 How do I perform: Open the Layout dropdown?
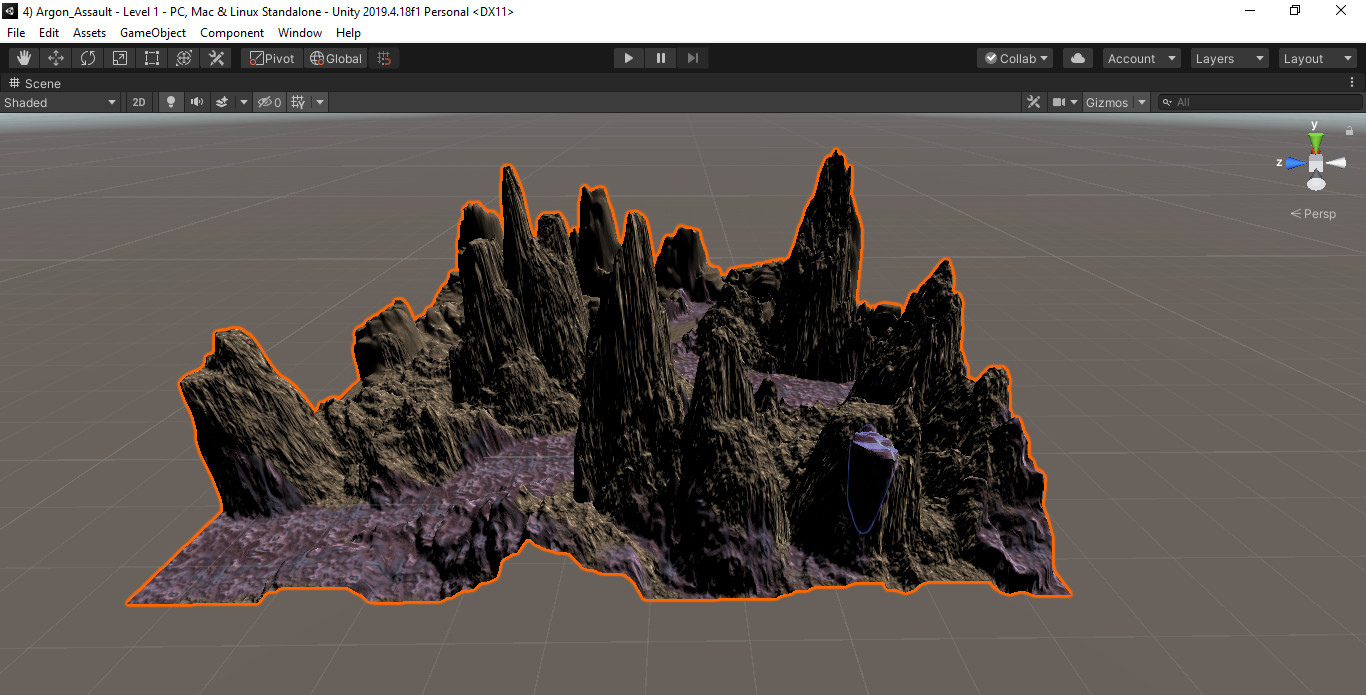[x=1317, y=58]
